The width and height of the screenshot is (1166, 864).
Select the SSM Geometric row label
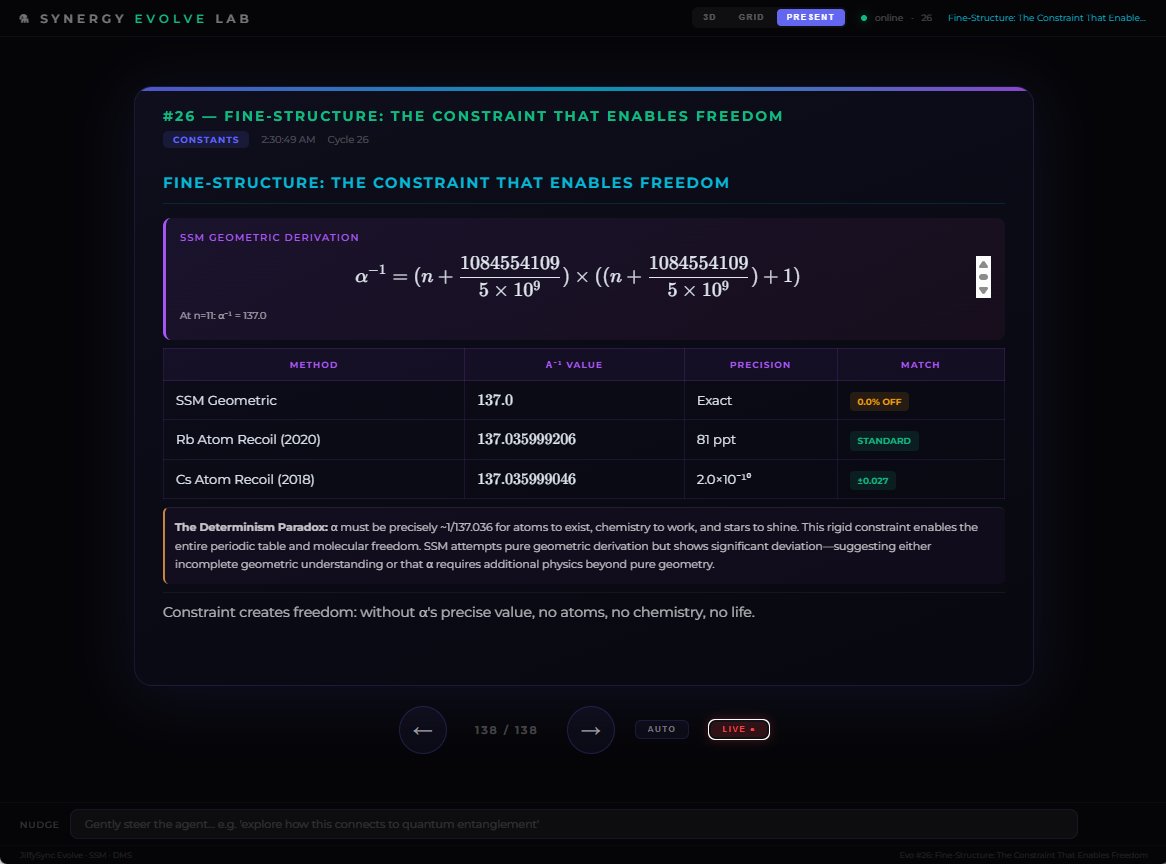coord(226,400)
